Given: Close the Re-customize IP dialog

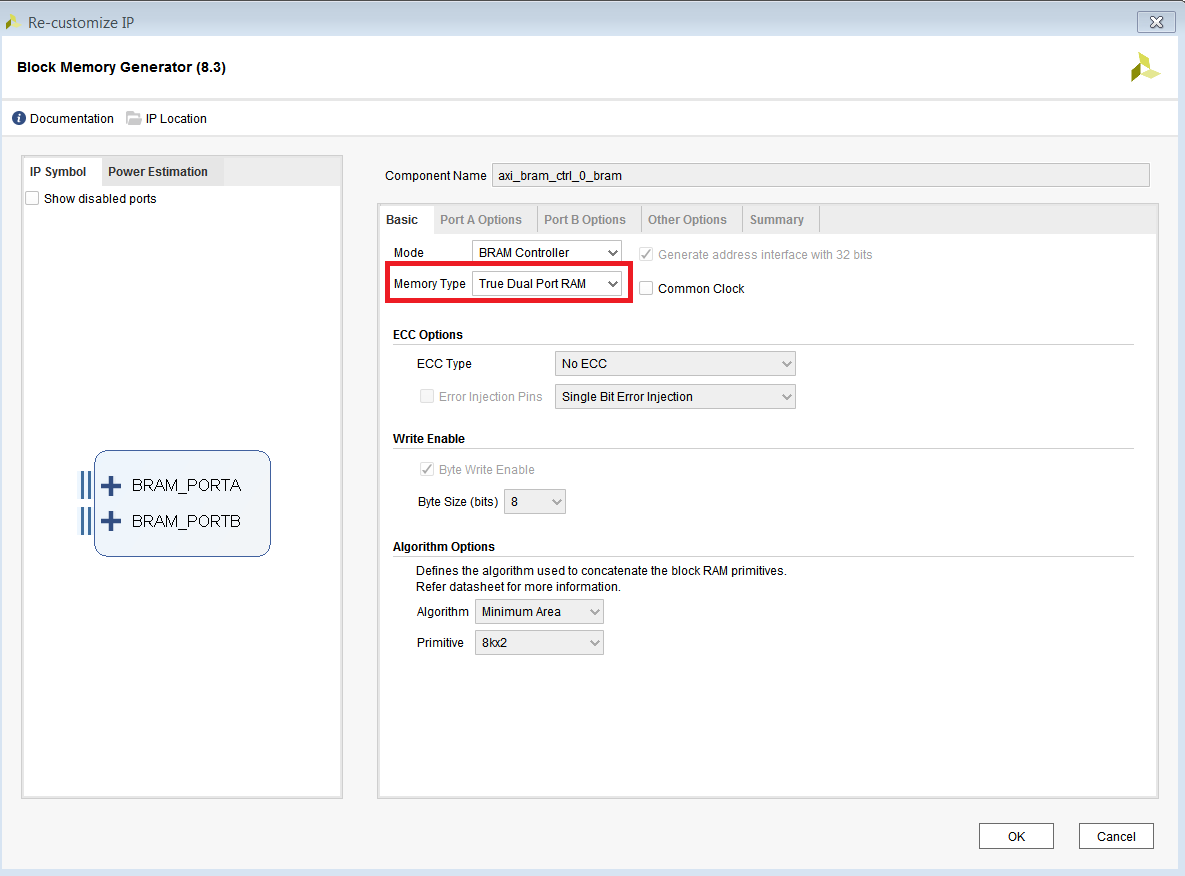Looking at the screenshot, I should pos(1156,22).
